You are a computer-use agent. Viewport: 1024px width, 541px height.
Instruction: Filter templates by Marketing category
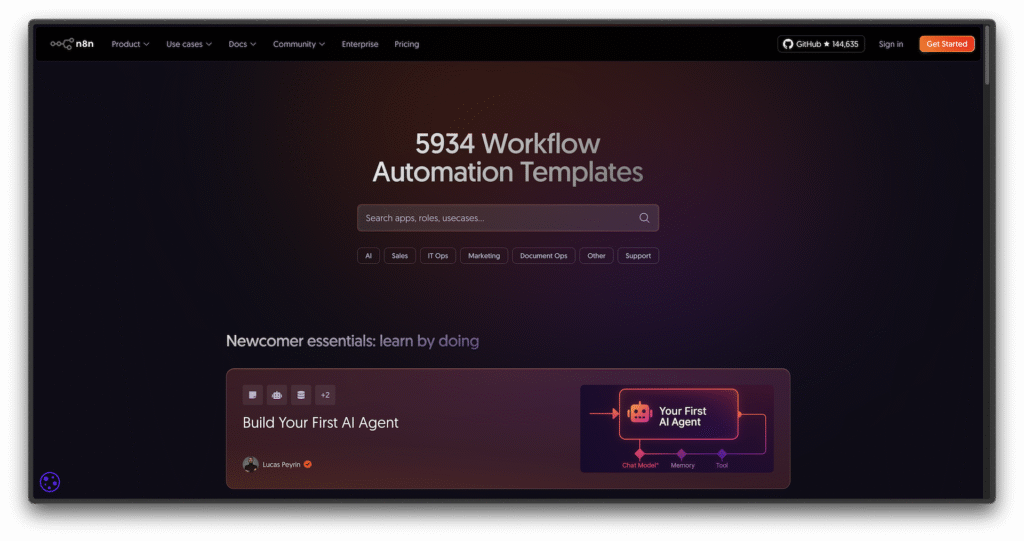click(484, 256)
